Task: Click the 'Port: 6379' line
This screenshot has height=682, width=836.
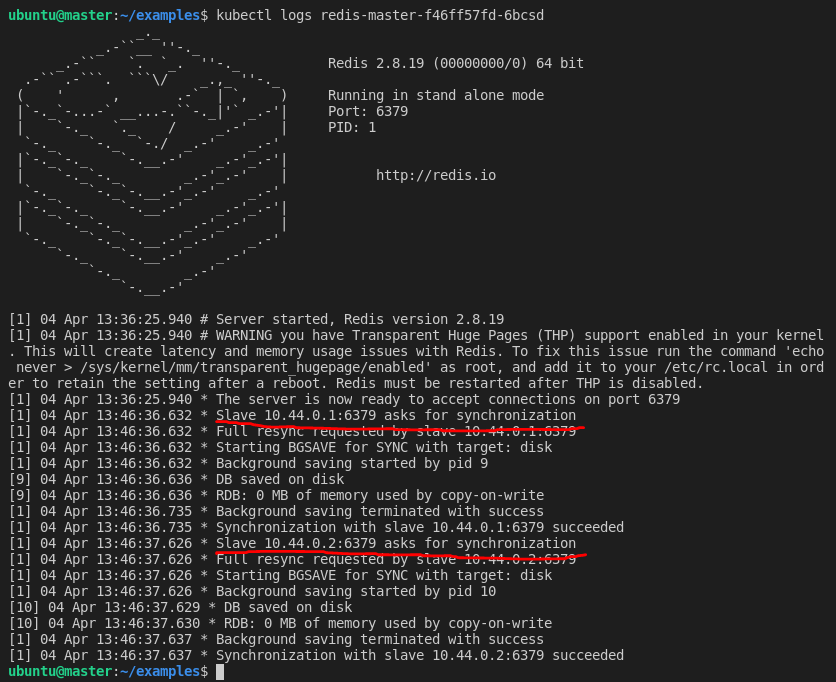Action: (368, 111)
